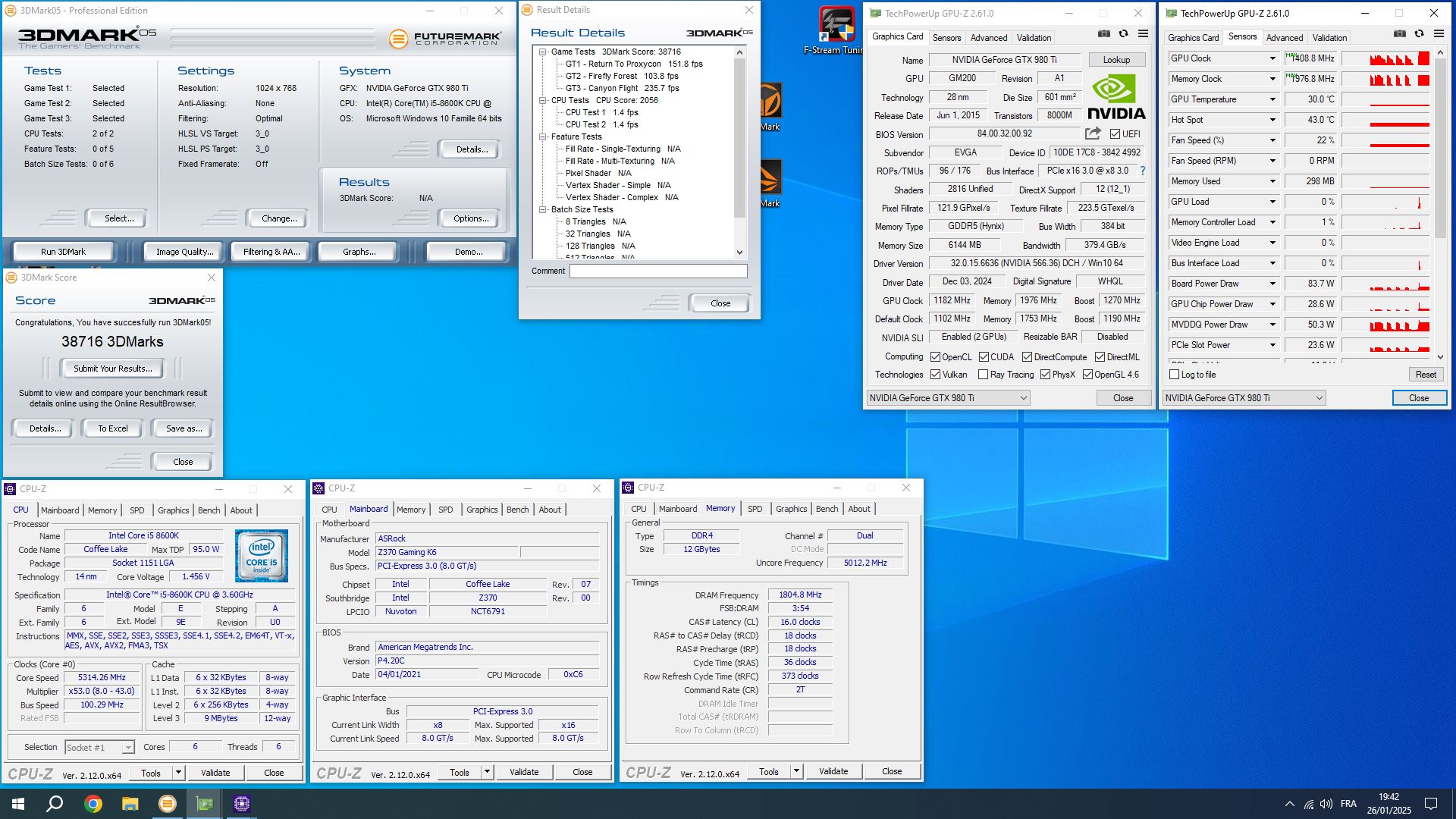
Task: Click the camera icon in the GPU-Z Sensors window
Action: [x=1400, y=34]
